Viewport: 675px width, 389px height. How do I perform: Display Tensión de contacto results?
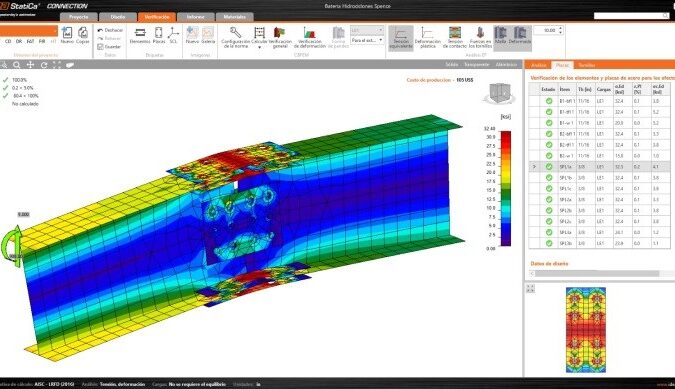click(x=455, y=37)
